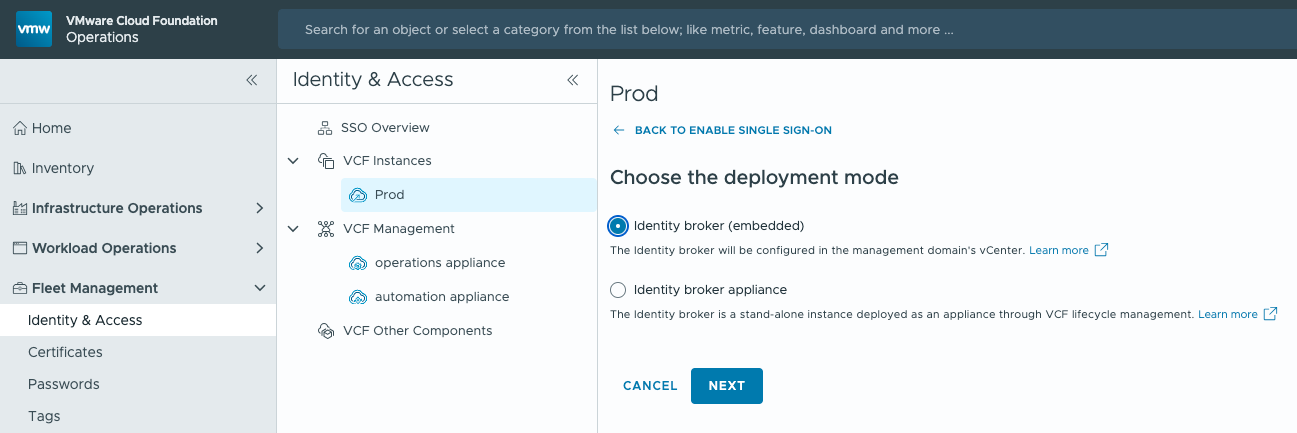Click the VCF Other Components icon

pos(324,331)
